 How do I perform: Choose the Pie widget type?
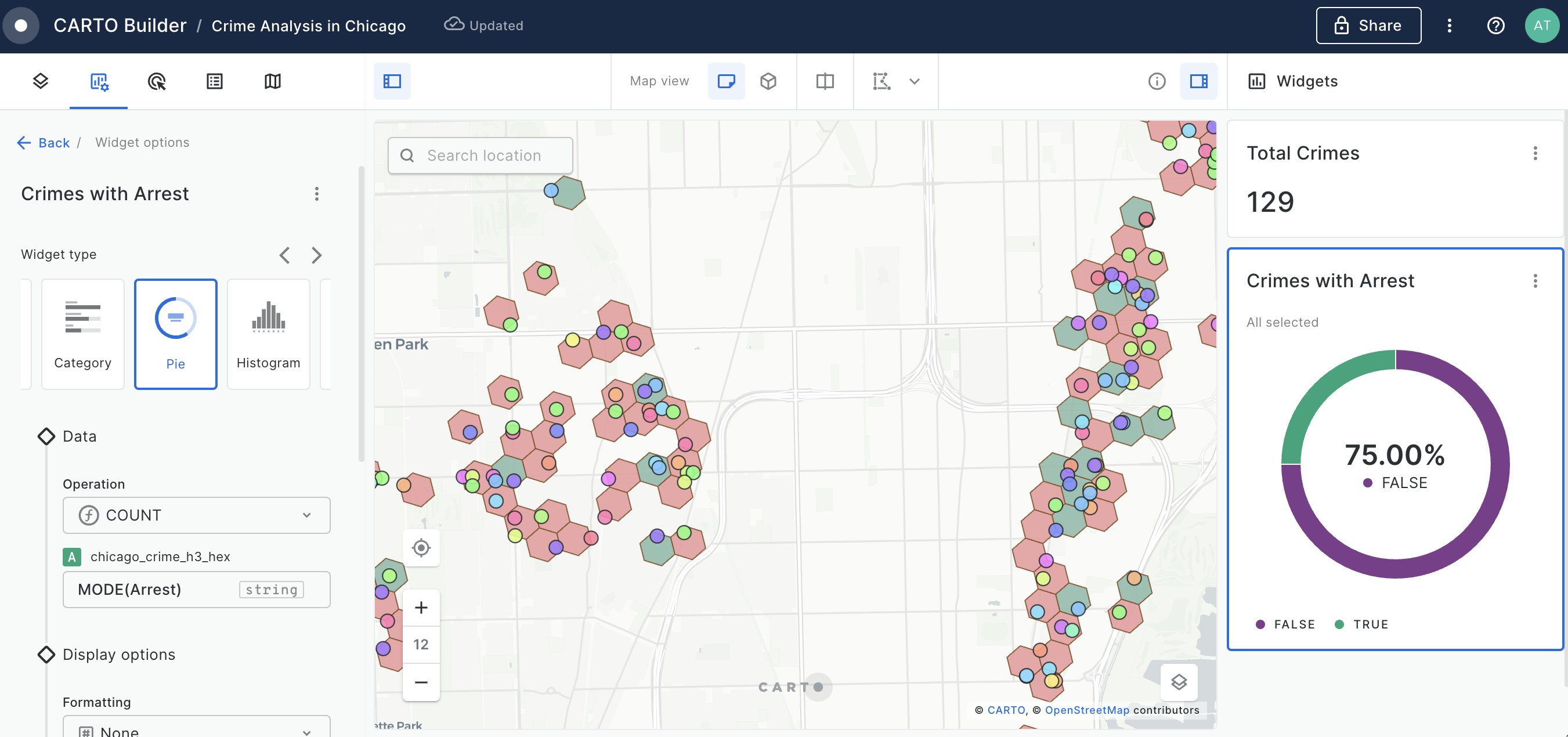pos(175,334)
